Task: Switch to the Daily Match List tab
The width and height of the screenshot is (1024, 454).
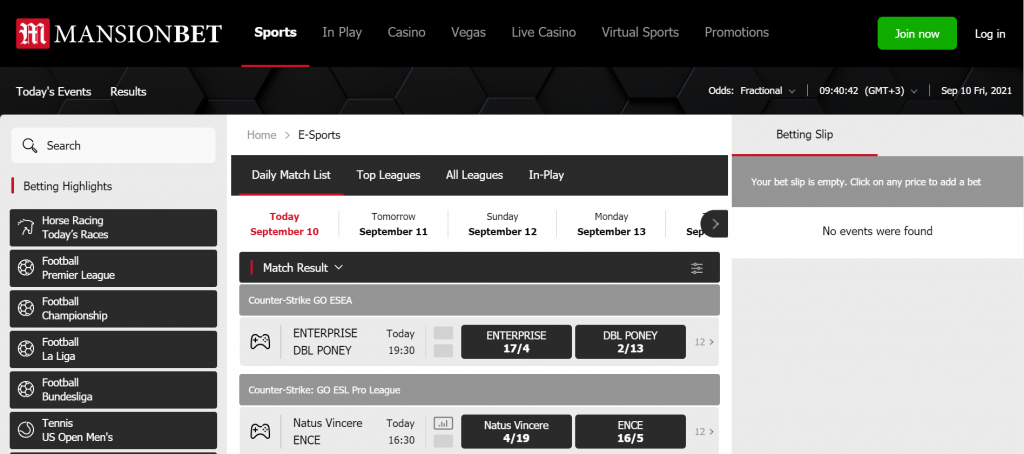Action: click(x=291, y=175)
